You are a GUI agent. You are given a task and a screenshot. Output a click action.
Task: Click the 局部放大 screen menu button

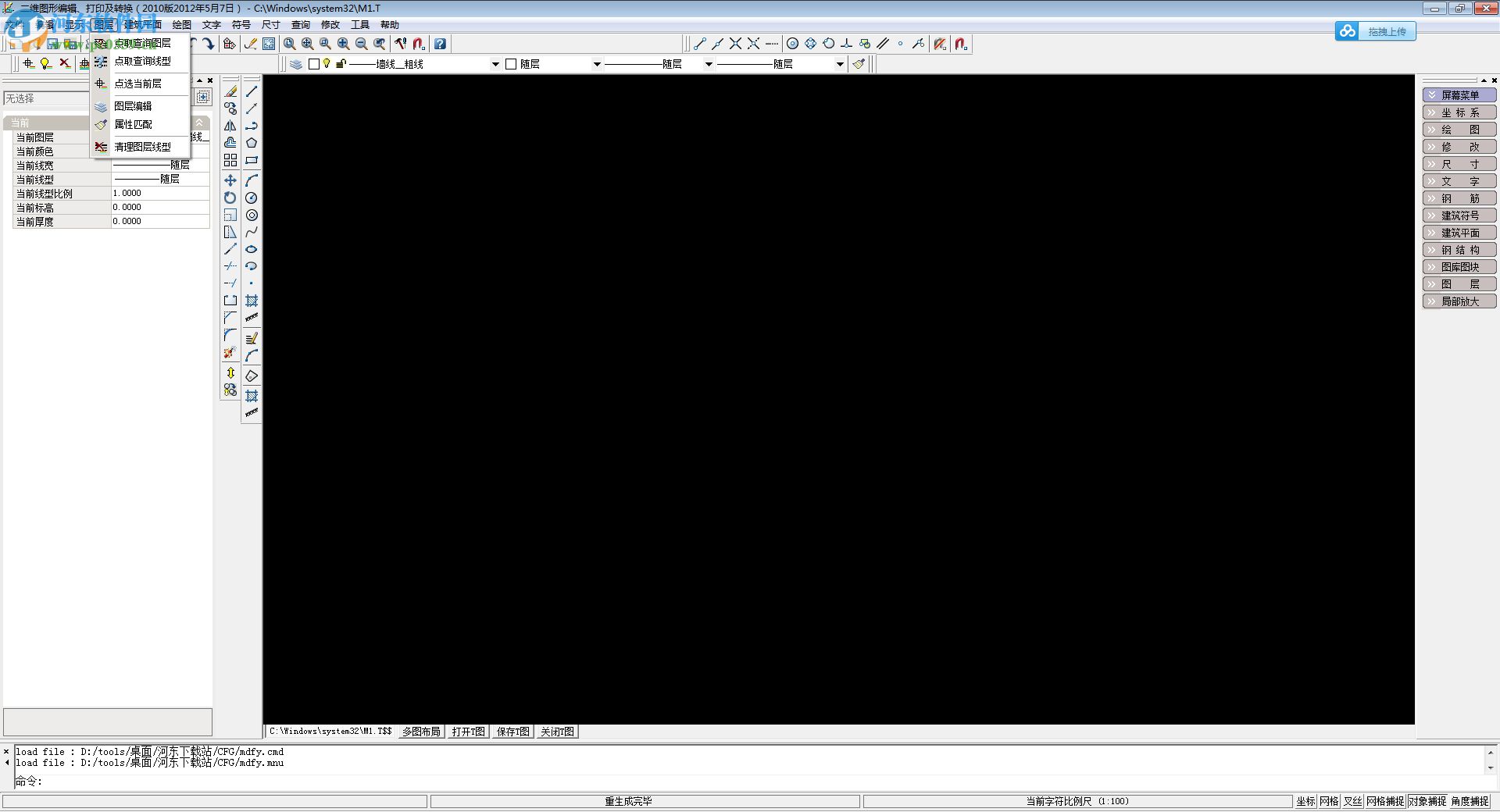click(x=1459, y=301)
